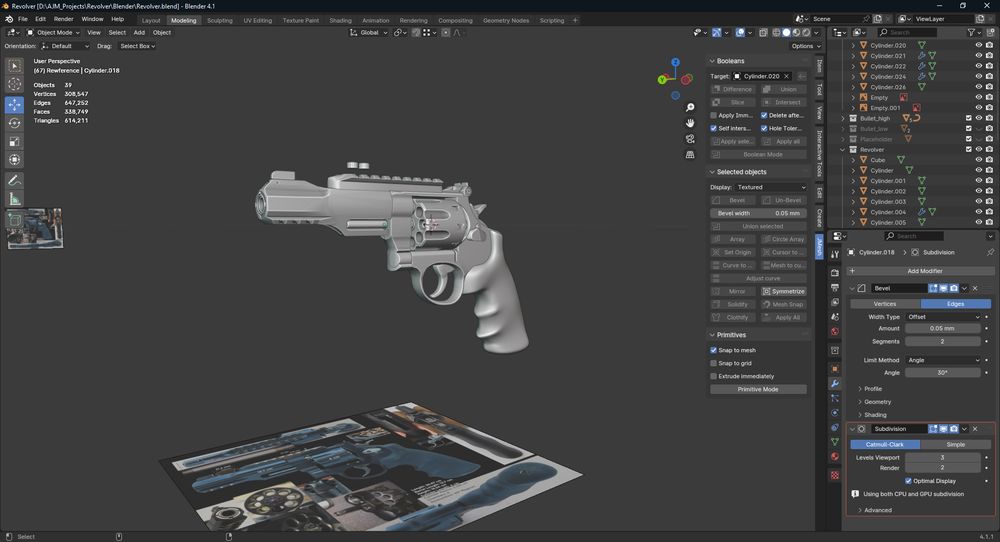Select the Simple subdivision type
Screen dimensions: 1000x542
tap(955, 444)
